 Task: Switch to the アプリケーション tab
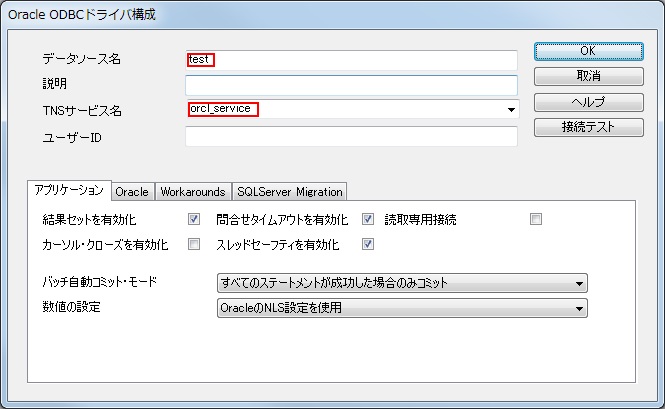tap(70, 190)
